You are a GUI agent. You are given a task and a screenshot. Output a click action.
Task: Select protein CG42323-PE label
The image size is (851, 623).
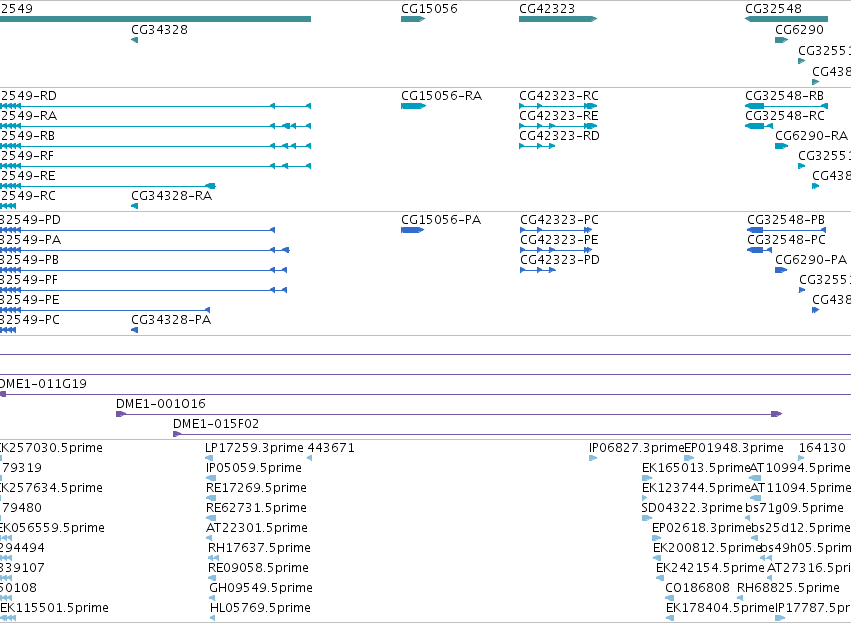tap(560, 240)
